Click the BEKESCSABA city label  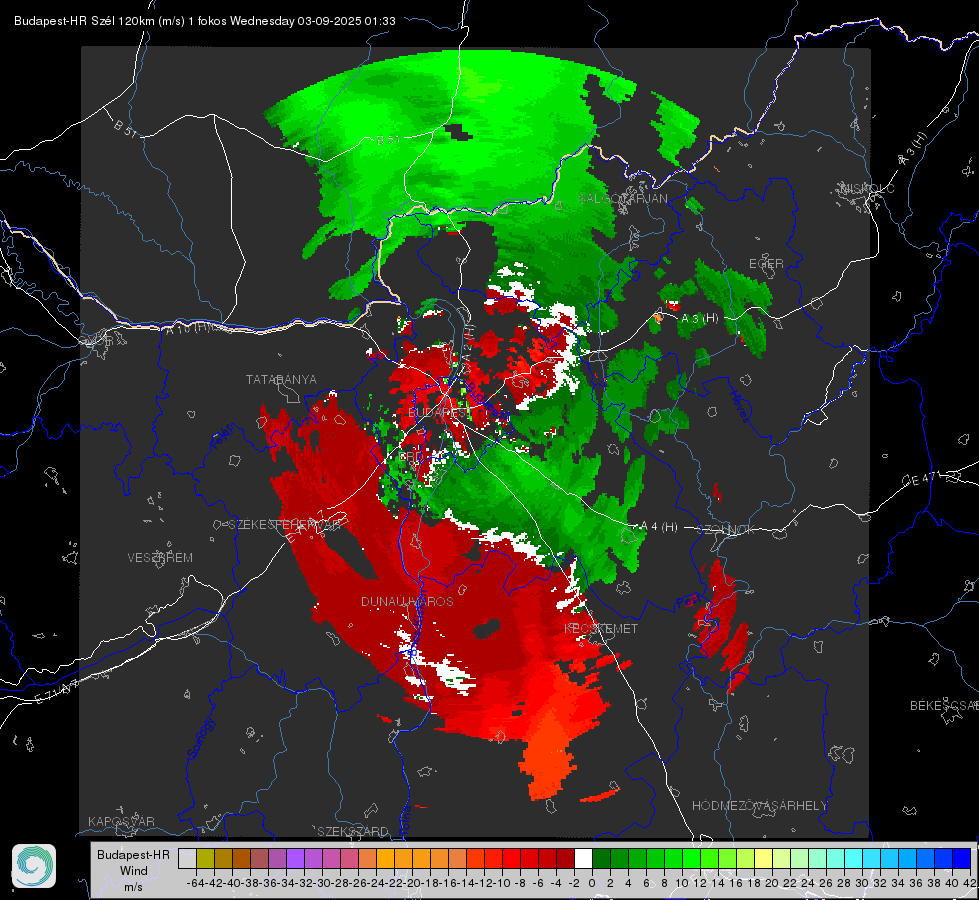point(944,706)
